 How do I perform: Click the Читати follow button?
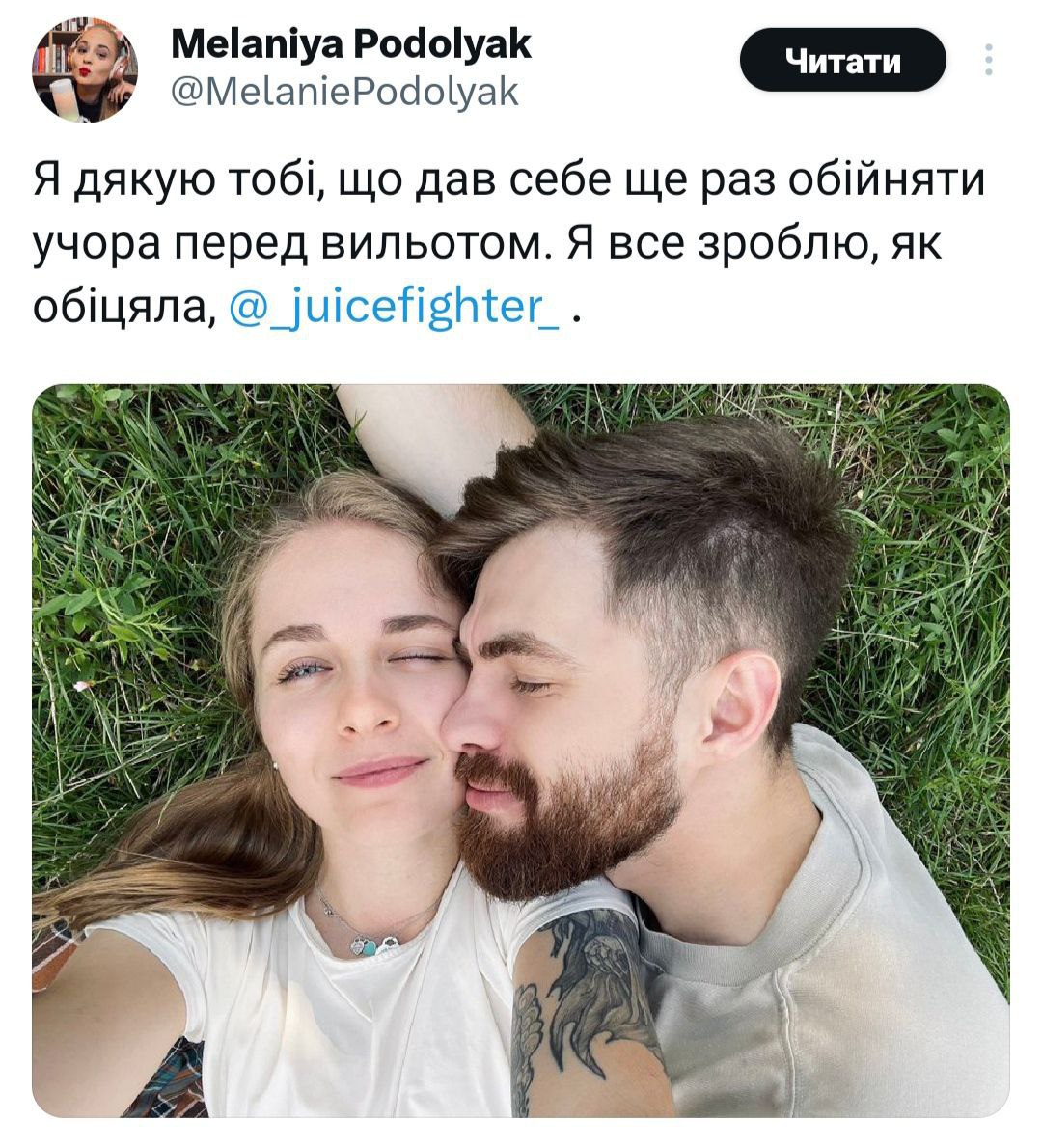click(x=843, y=60)
